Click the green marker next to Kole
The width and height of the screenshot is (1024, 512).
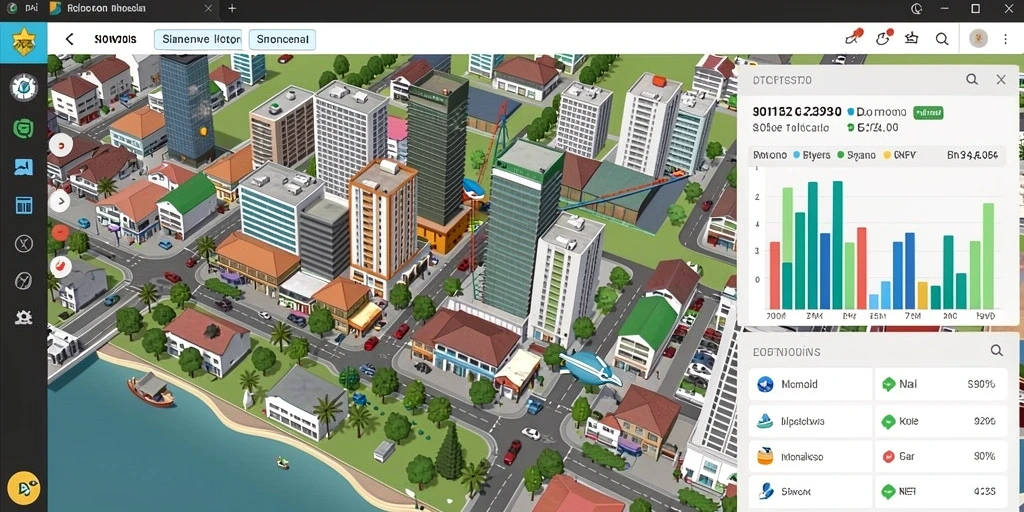click(888, 422)
